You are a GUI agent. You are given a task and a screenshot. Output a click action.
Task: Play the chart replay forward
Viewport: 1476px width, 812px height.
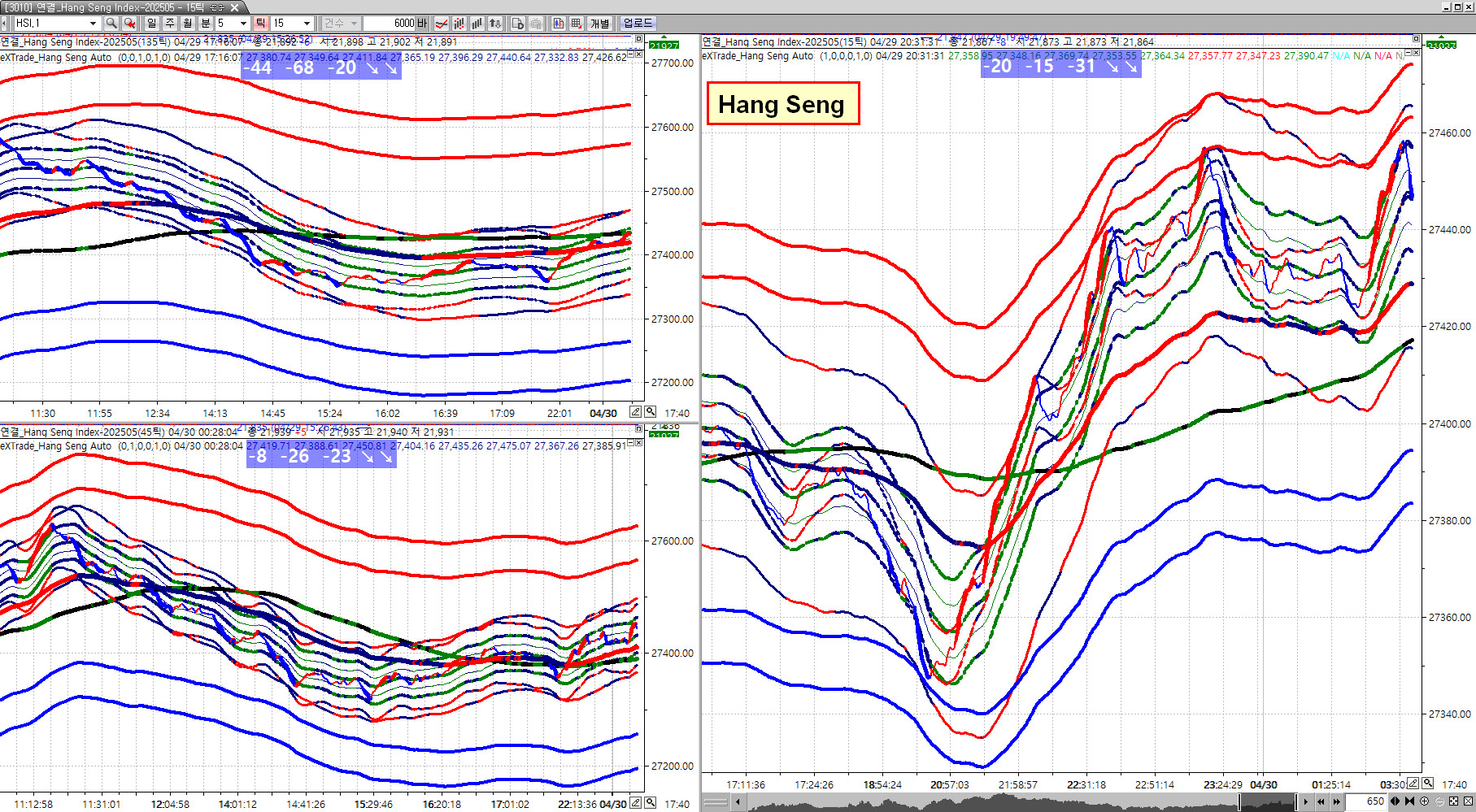coord(1306,801)
